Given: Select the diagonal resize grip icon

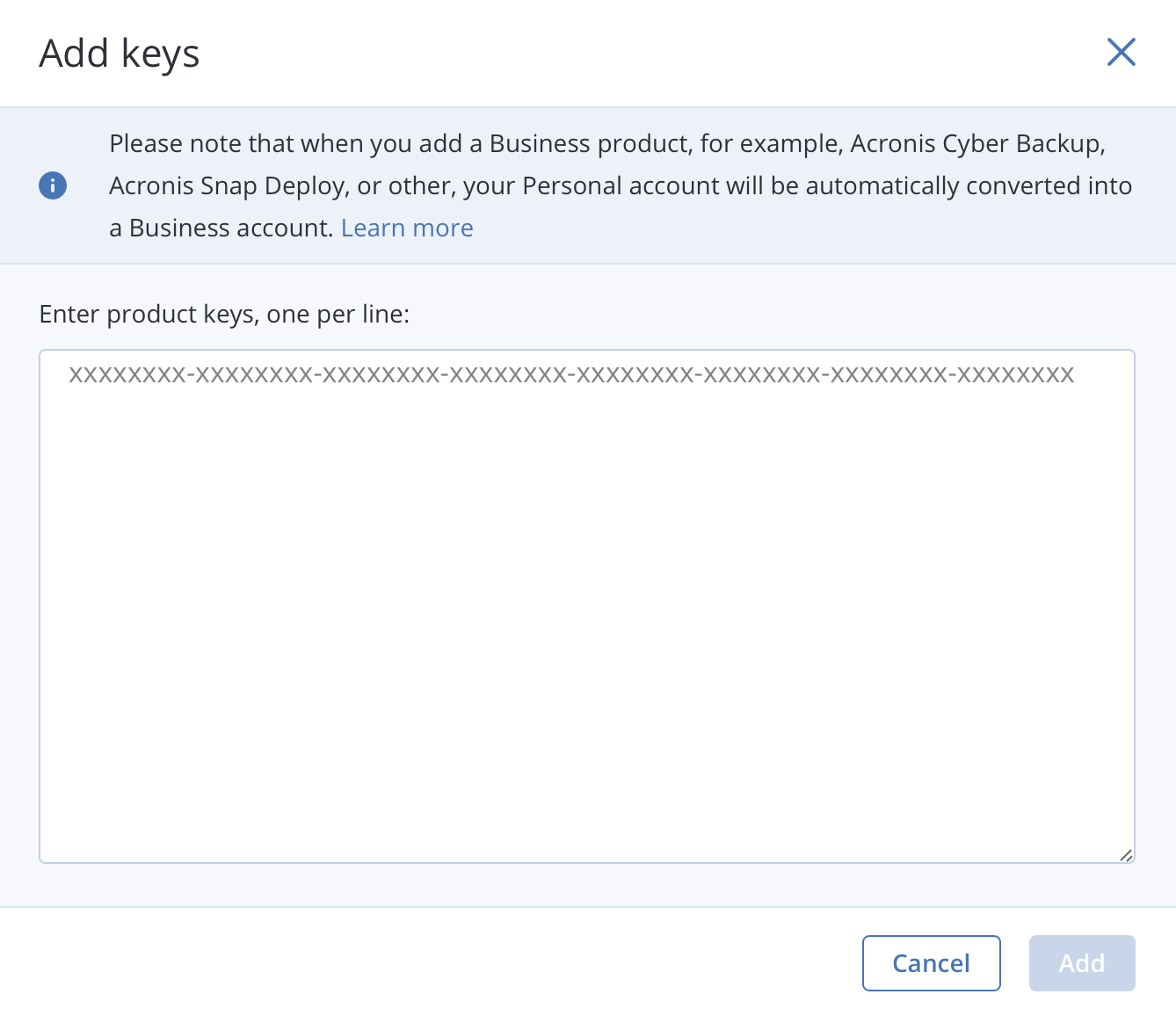Looking at the screenshot, I should [1126, 854].
